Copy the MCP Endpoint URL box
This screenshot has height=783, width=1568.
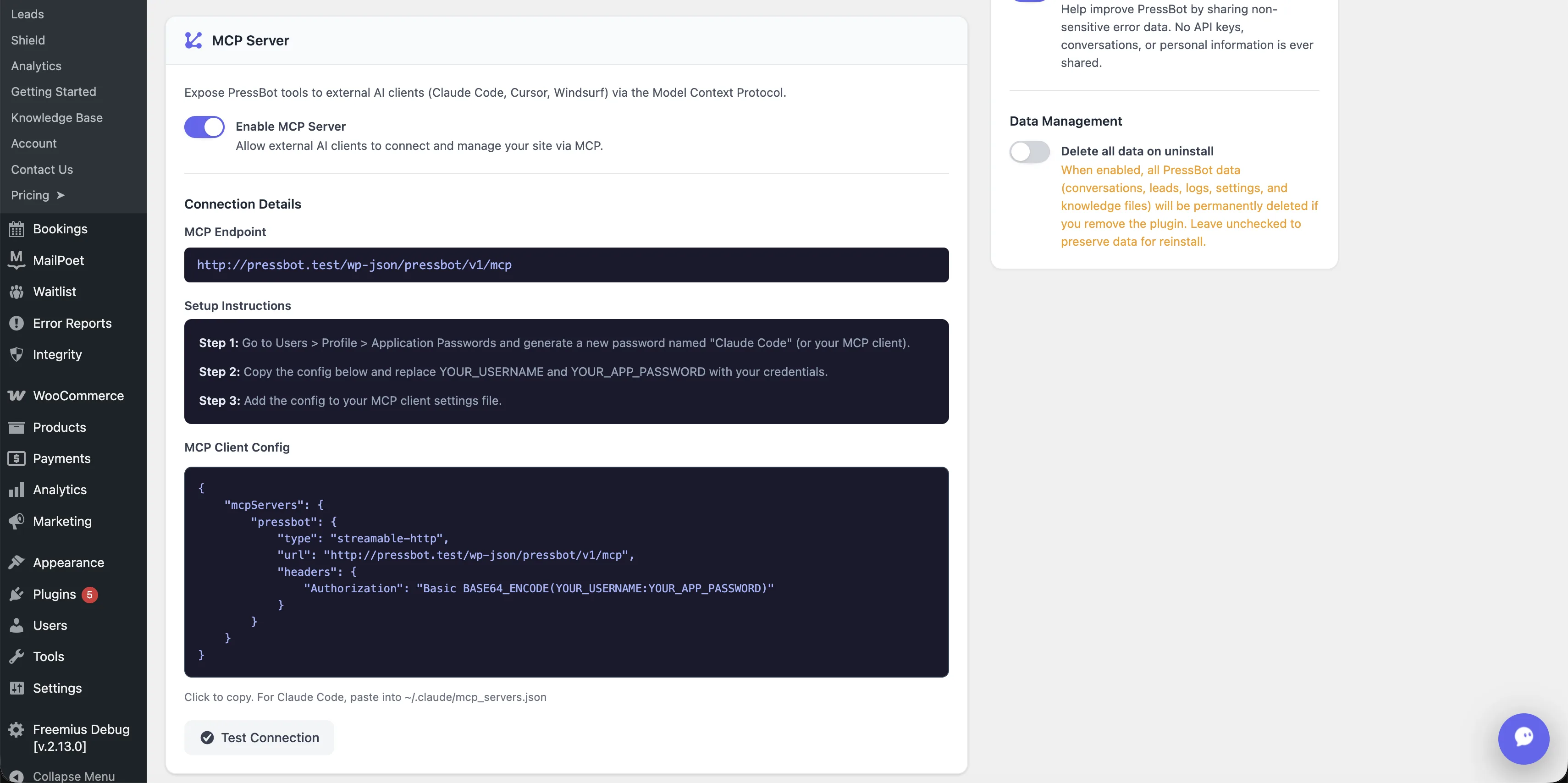[x=566, y=265]
